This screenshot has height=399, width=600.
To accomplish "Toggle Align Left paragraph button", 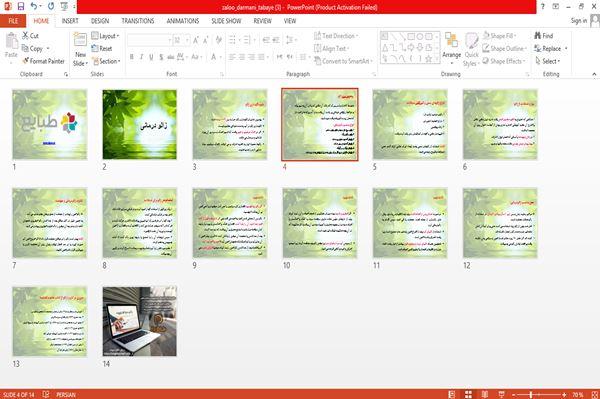I will coord(232,57).
